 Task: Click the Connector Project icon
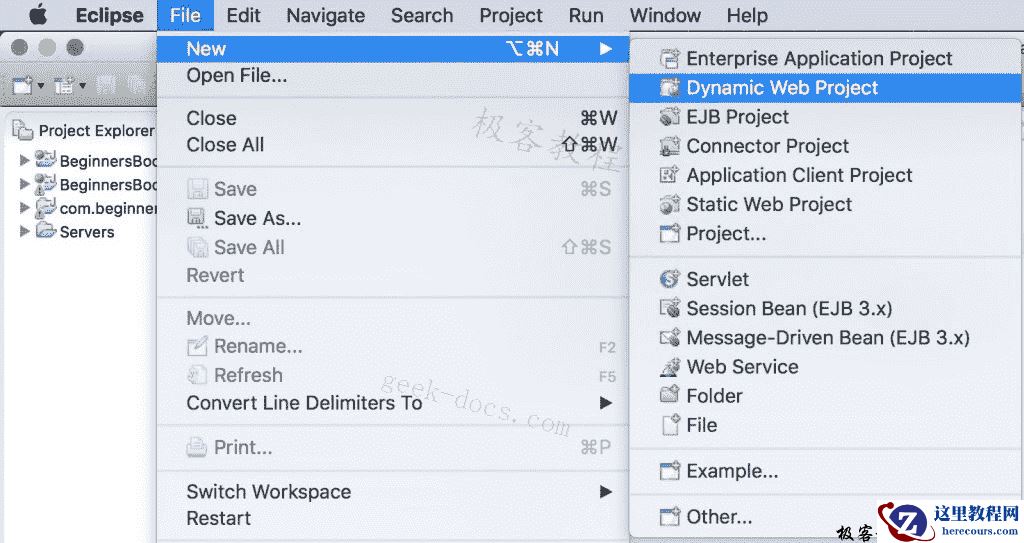coord(669,146)
